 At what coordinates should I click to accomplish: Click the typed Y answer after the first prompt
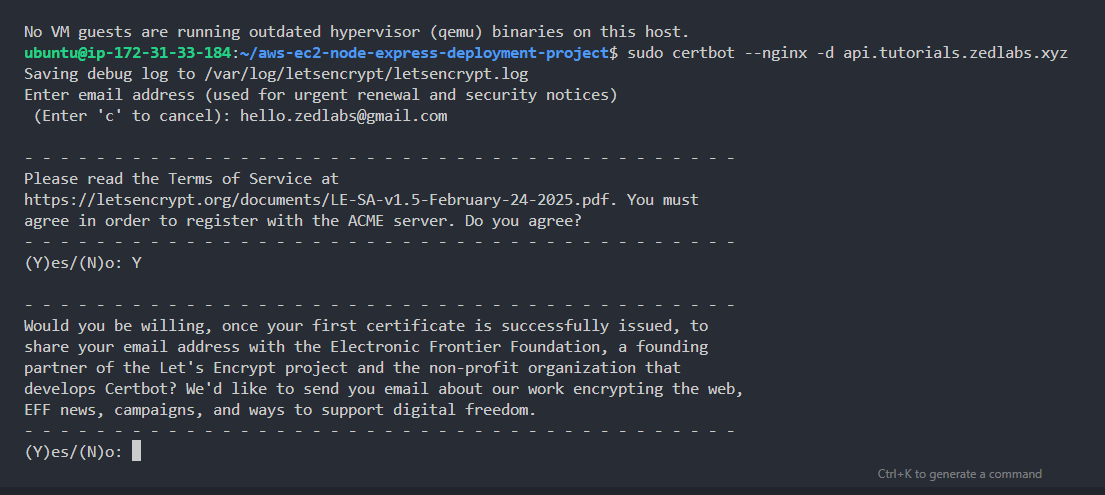pyautogui.click(x=136, y=263)
